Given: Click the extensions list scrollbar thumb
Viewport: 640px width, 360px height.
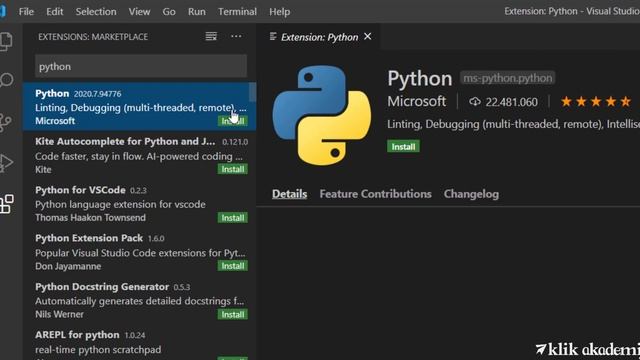Looking at the screenshot, I should pos(252,92).
